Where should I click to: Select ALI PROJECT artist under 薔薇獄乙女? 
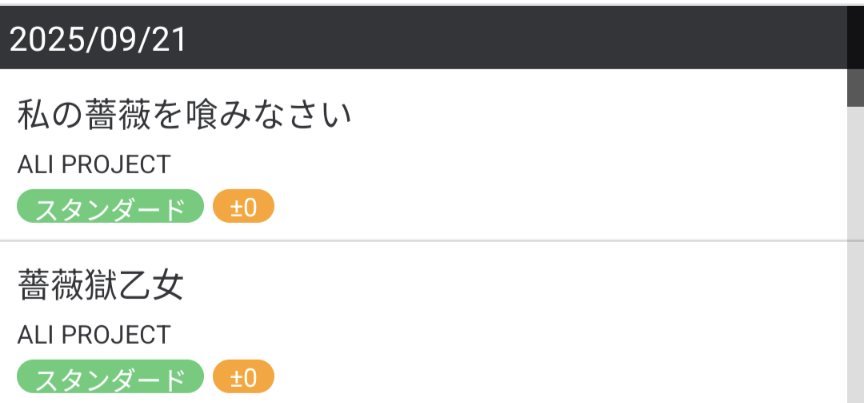click(94, 335)
